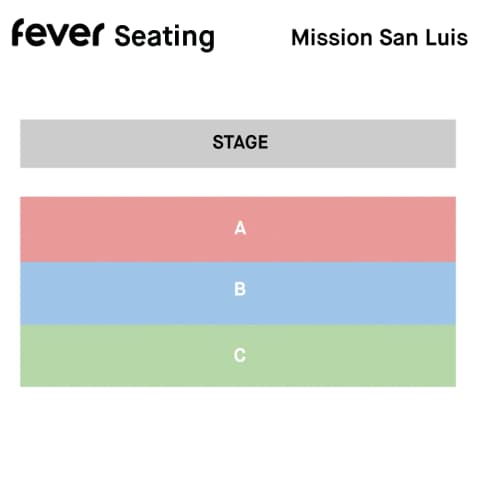
Task: Click the gray STAGE area
Action: tap(238, 144)
